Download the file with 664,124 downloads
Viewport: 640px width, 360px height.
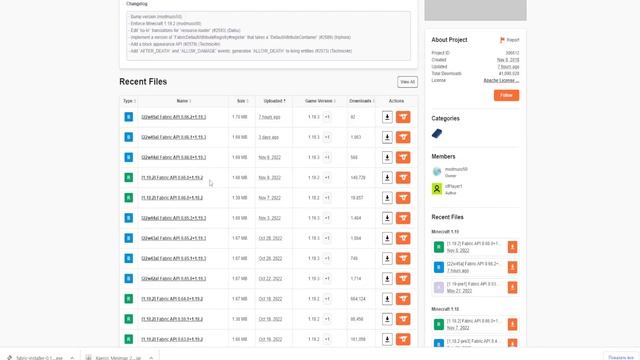coord(387,299)
